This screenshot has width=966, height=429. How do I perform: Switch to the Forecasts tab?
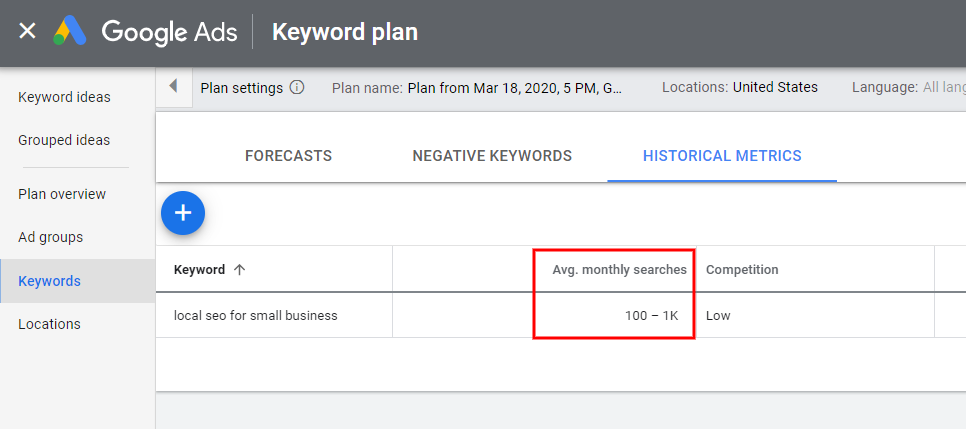[288, 156]
